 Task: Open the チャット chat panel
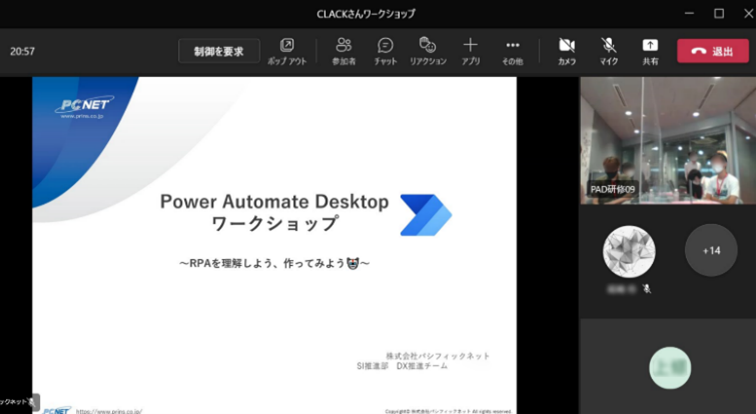(x=385, y=52)
